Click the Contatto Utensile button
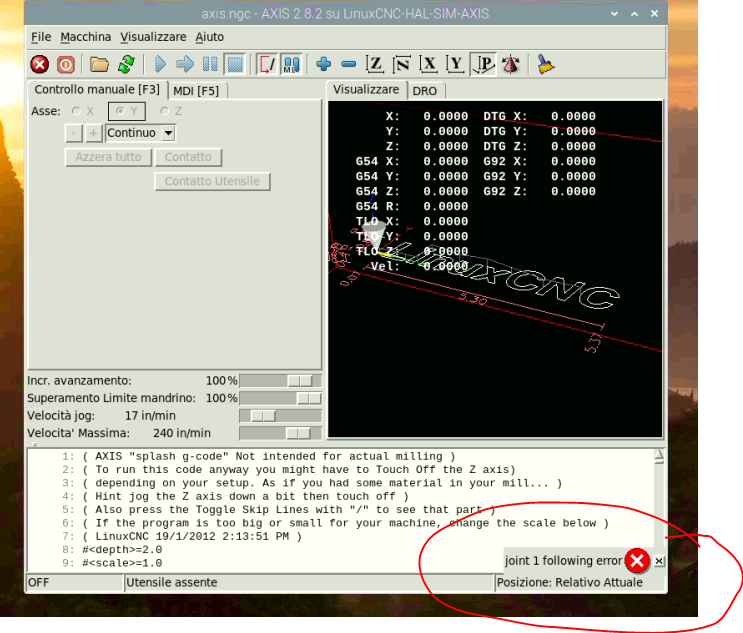The width and height of the screenshot is (743, 633). [212, 181]
